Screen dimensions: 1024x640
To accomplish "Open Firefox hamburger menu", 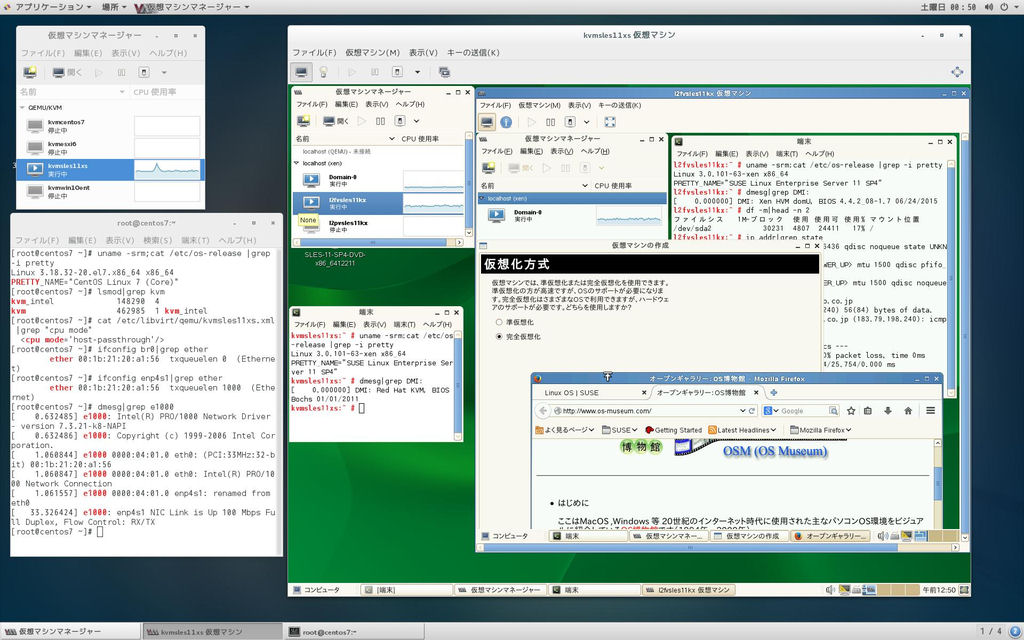I will pos(931,411).
